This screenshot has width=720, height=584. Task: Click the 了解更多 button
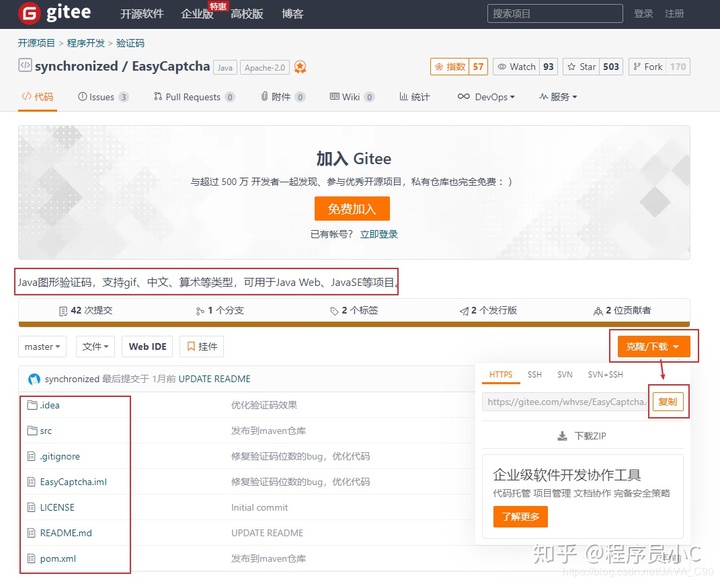pos(520,517)
